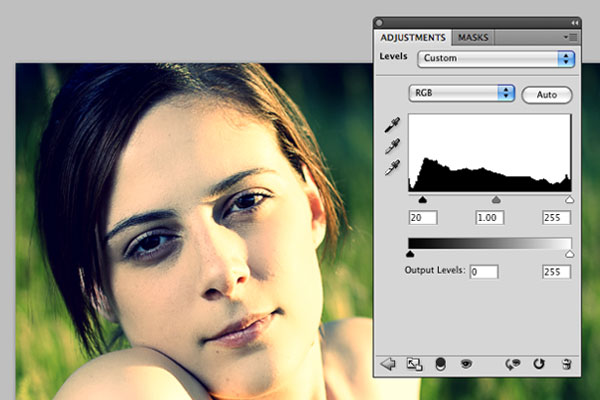
Task: Click the input midtone gray slider
Action: pyautogui.click(x=496, y=199)
